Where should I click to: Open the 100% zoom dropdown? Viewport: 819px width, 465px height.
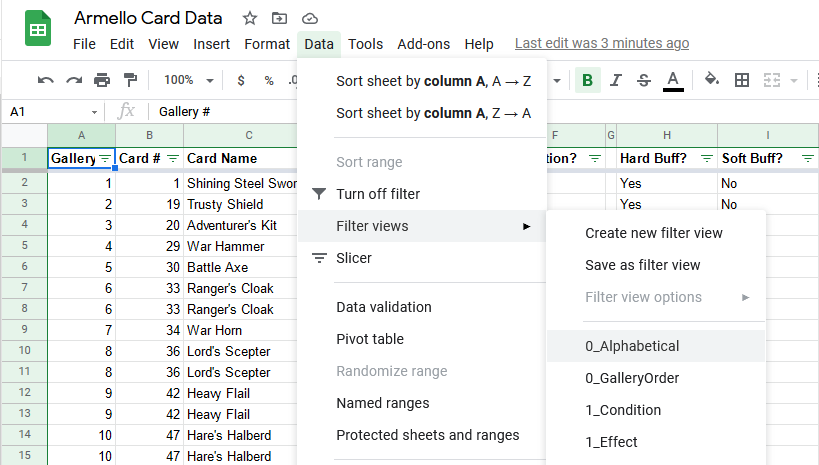(x=188, y=80)
